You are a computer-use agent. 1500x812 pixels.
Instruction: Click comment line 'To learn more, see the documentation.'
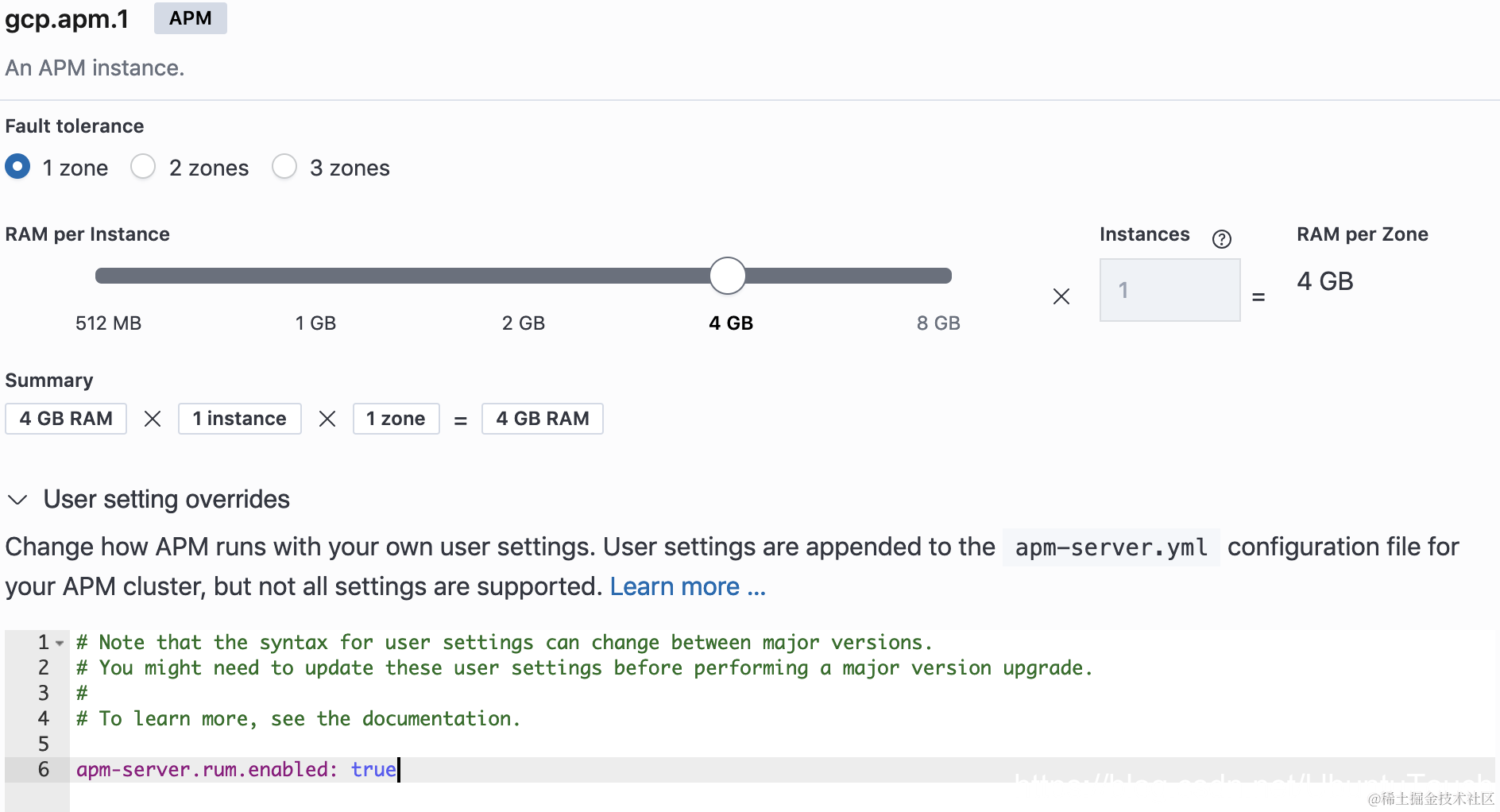298,719
